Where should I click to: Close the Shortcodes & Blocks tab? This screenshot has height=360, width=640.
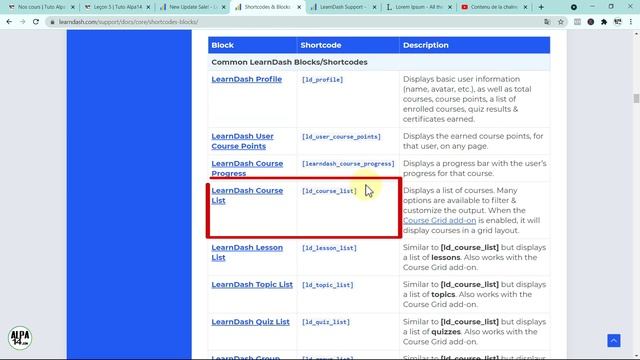click(299, 7)
